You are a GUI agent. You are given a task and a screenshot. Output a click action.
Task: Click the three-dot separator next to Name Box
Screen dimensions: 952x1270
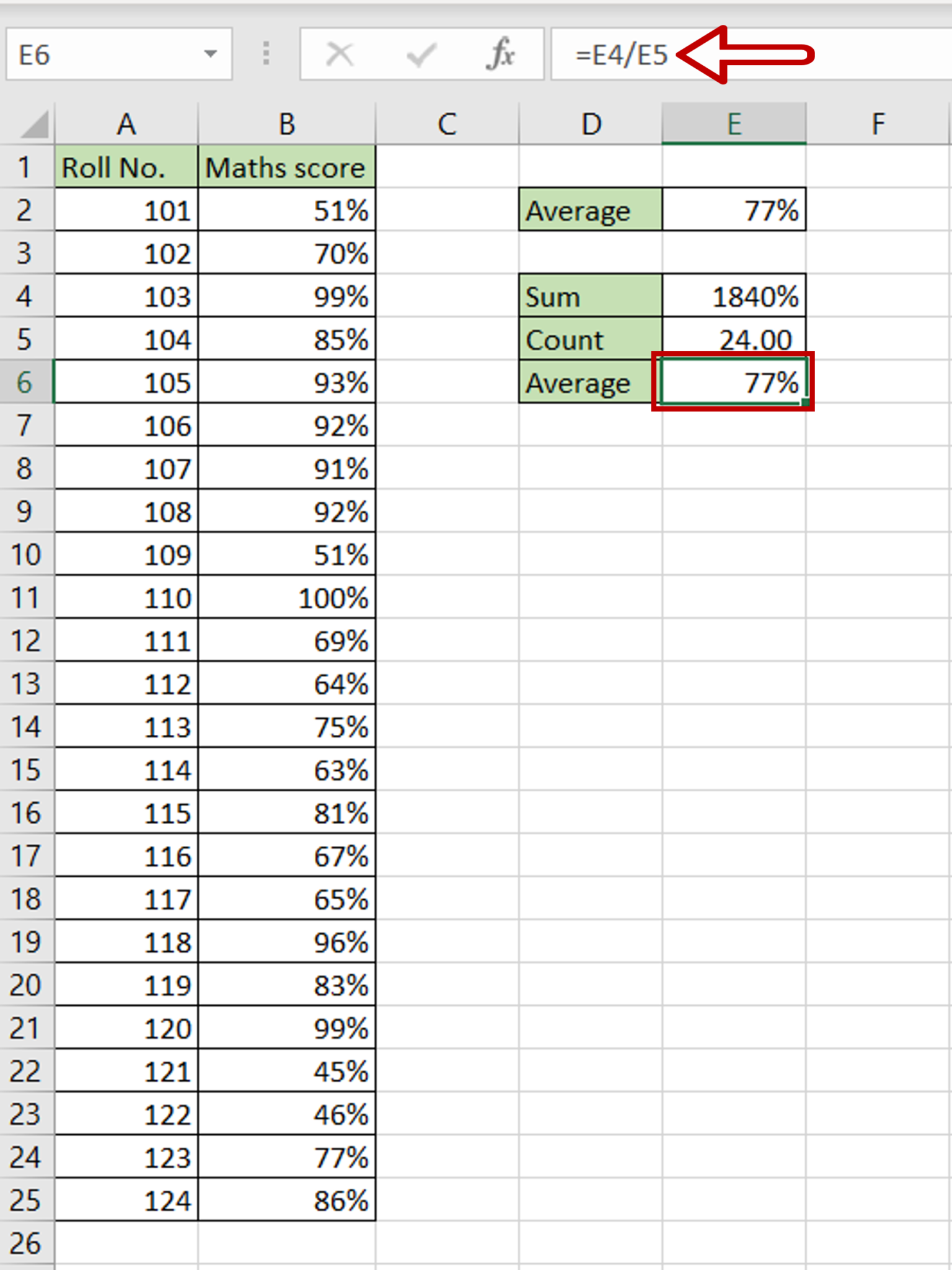[266, 55]
